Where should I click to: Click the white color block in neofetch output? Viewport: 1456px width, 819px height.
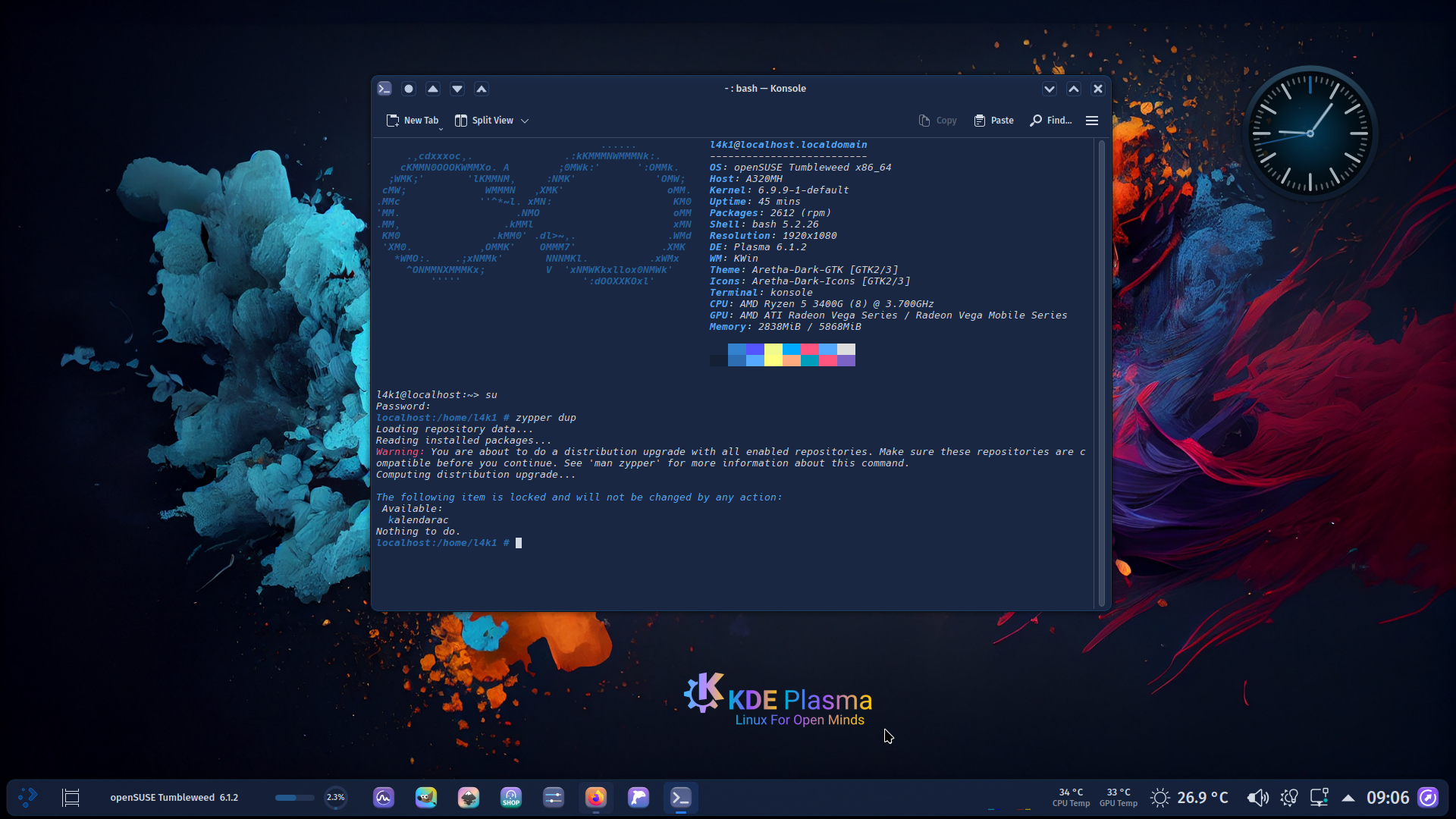click(x=846, y=350)
